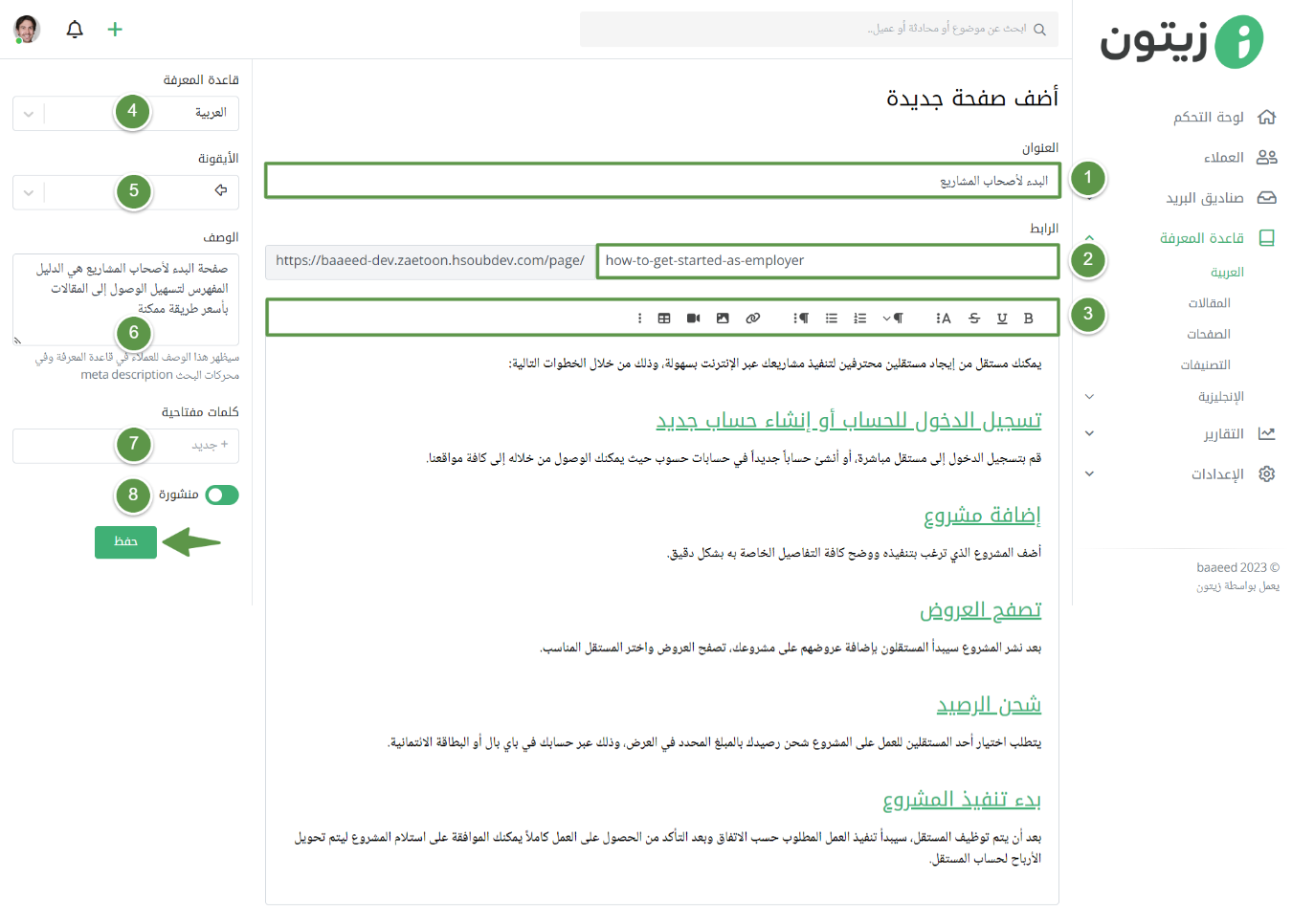Go to المقالات articles in the sidebar

[x=1210, y=303]
